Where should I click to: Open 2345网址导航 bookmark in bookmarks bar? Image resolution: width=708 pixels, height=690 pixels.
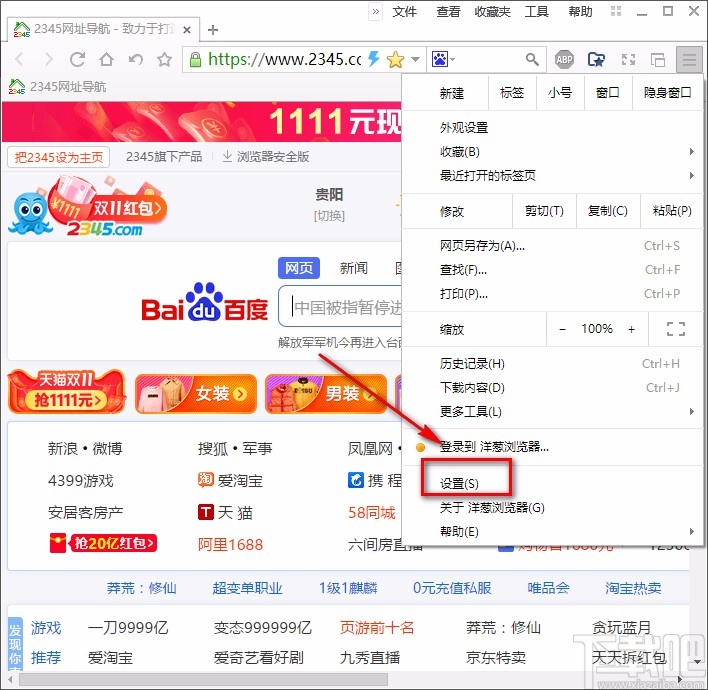pos(57,86)
